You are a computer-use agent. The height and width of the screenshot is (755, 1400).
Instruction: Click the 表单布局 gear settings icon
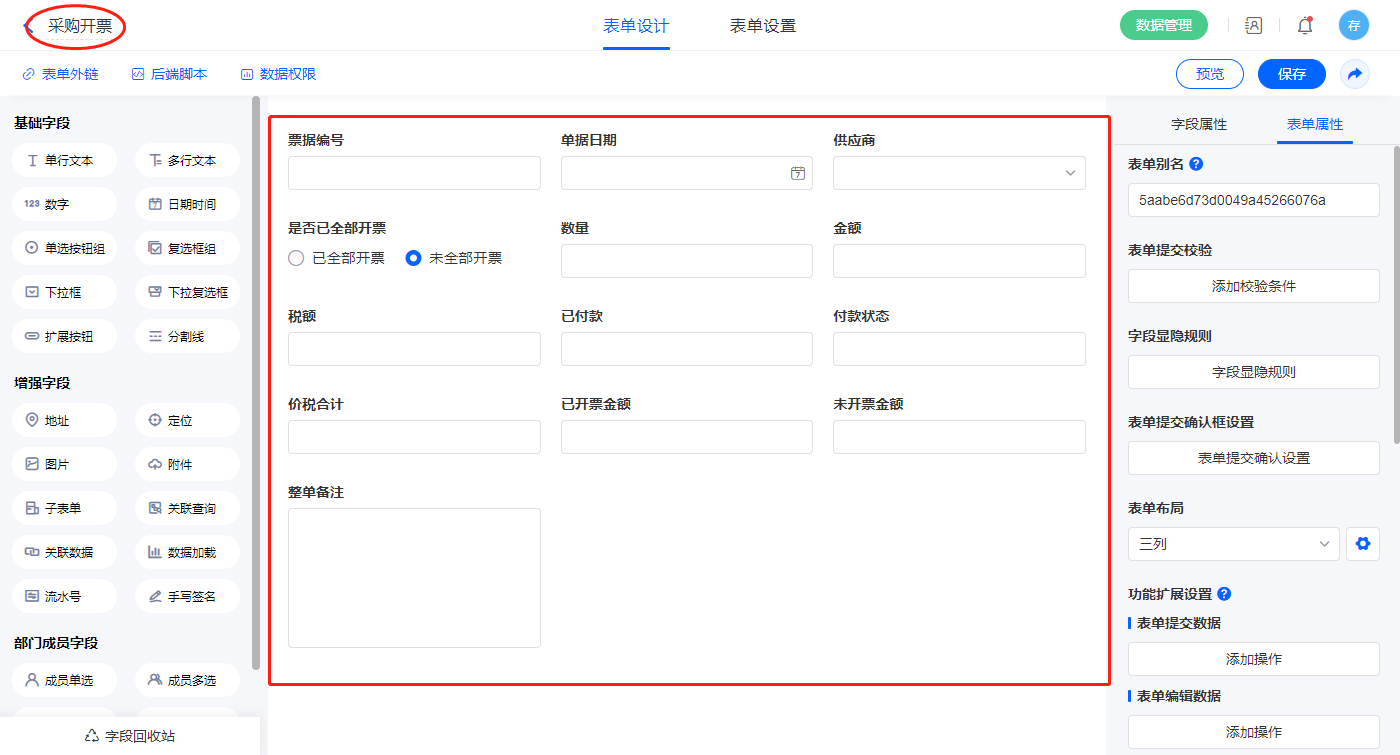coord(1362,544)
